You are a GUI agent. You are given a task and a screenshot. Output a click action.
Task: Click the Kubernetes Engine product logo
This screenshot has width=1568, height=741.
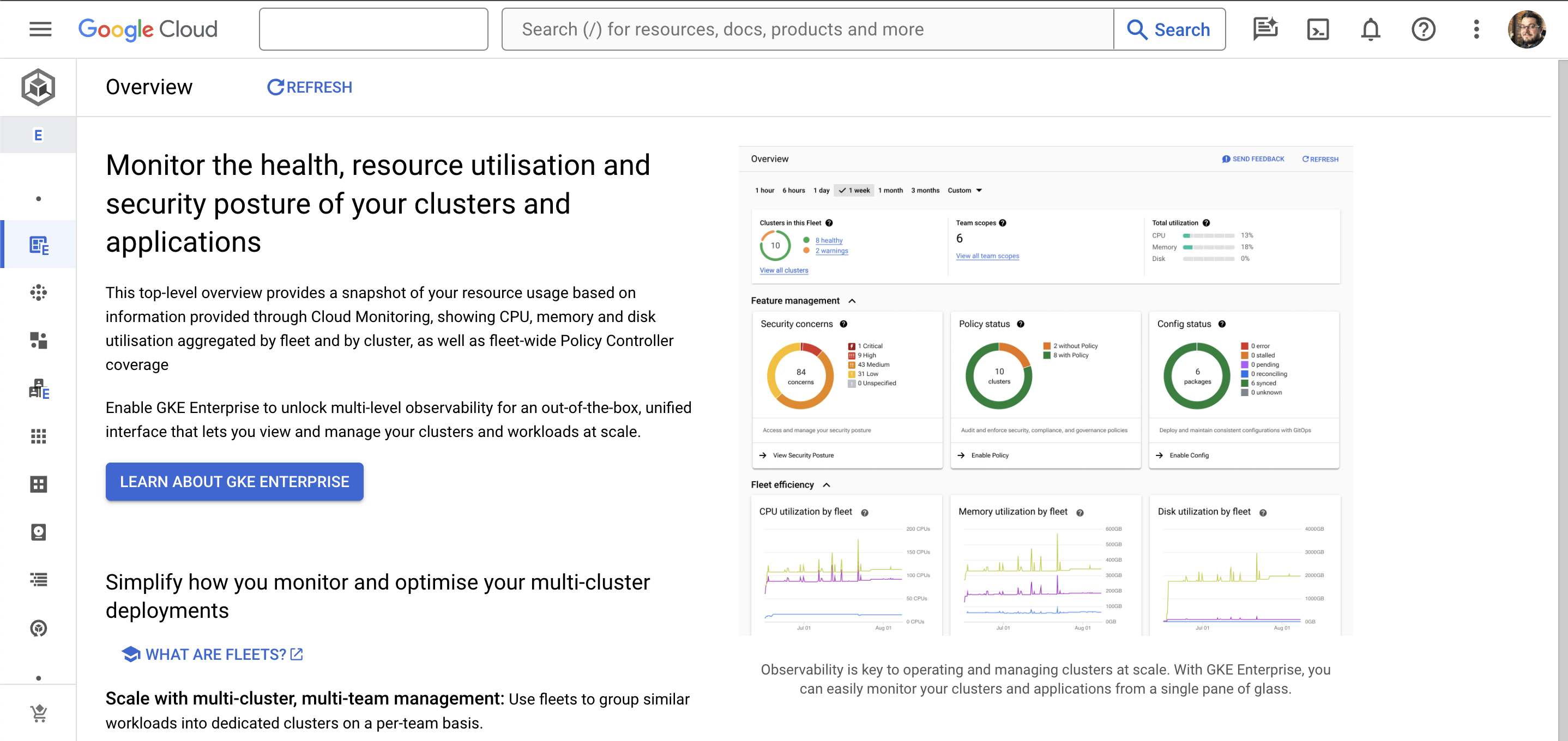pos(38,87)
